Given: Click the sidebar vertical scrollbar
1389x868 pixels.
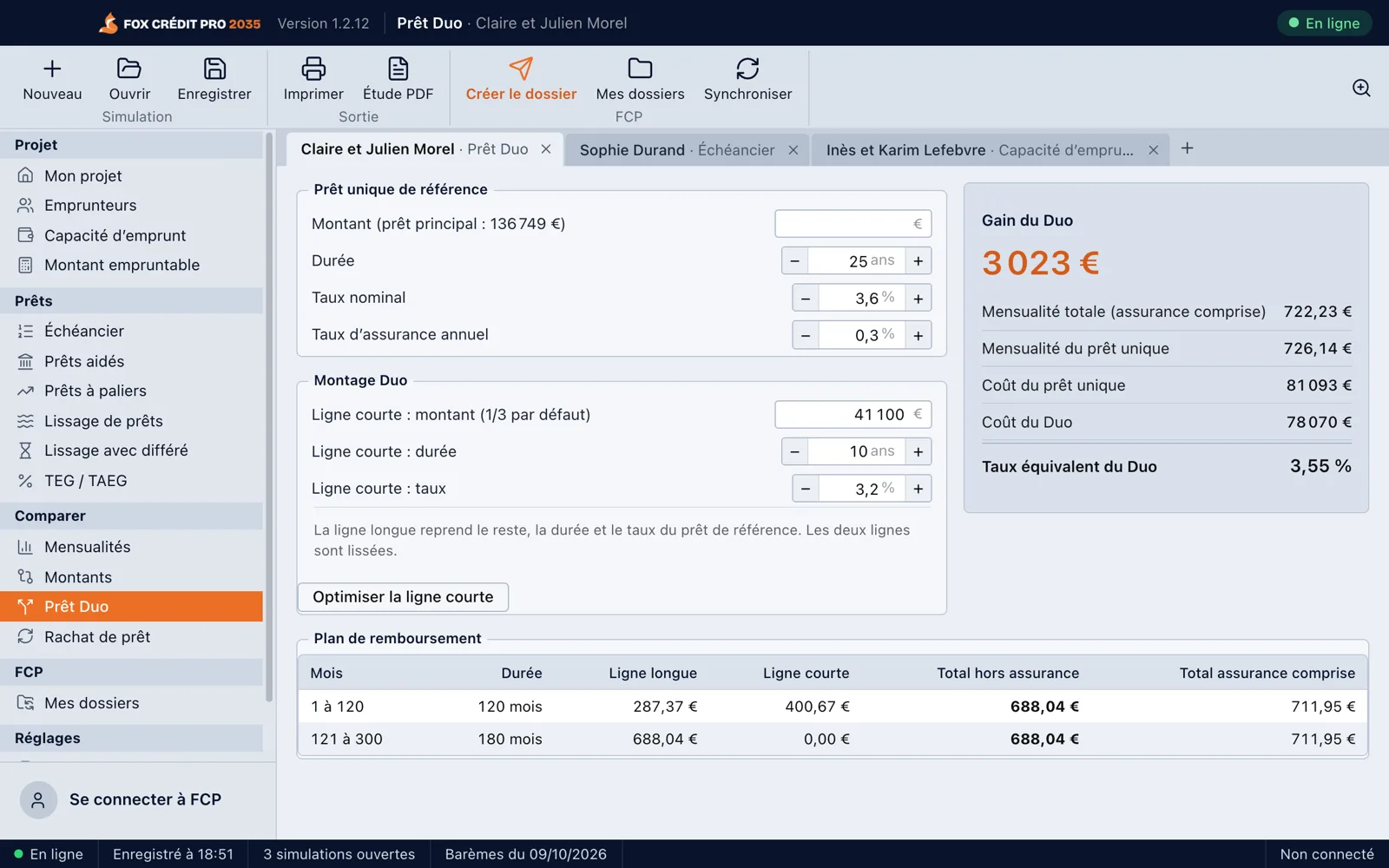Looking at the screenshot, I should pyautogui.click(x=269, y=417).
